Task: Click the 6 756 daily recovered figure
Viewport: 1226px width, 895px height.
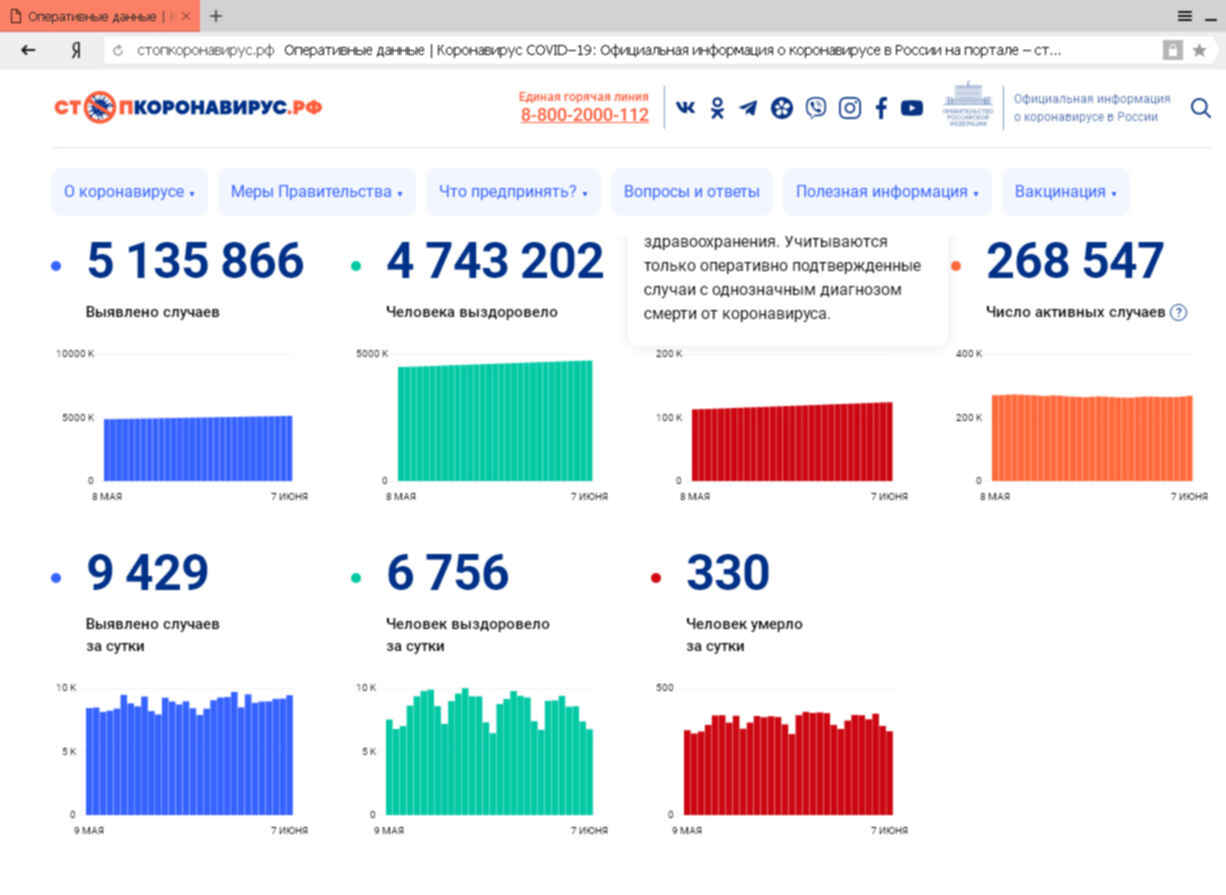Action: click(x=447, y=573)
